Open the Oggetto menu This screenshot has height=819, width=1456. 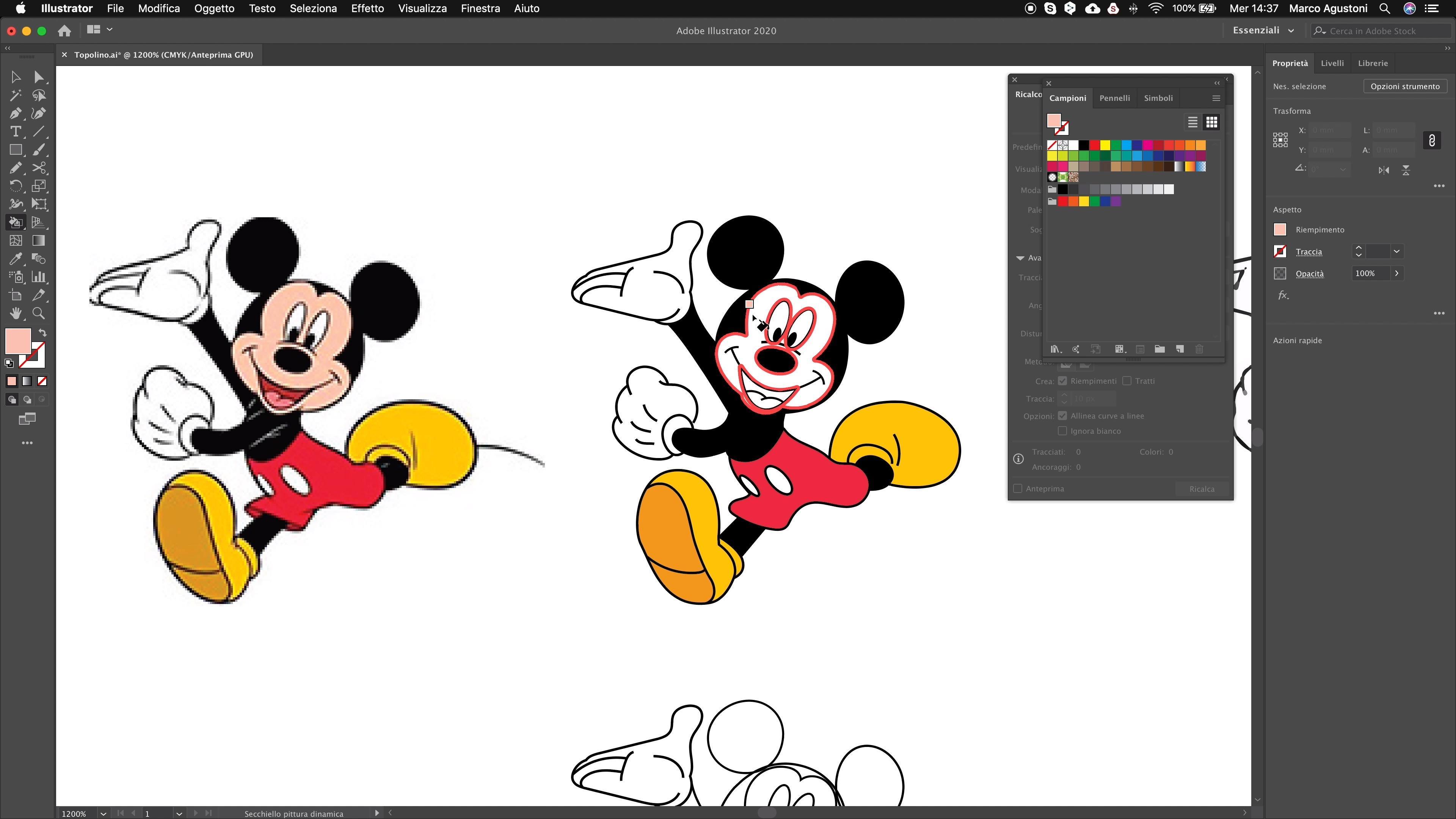point(214,8)
